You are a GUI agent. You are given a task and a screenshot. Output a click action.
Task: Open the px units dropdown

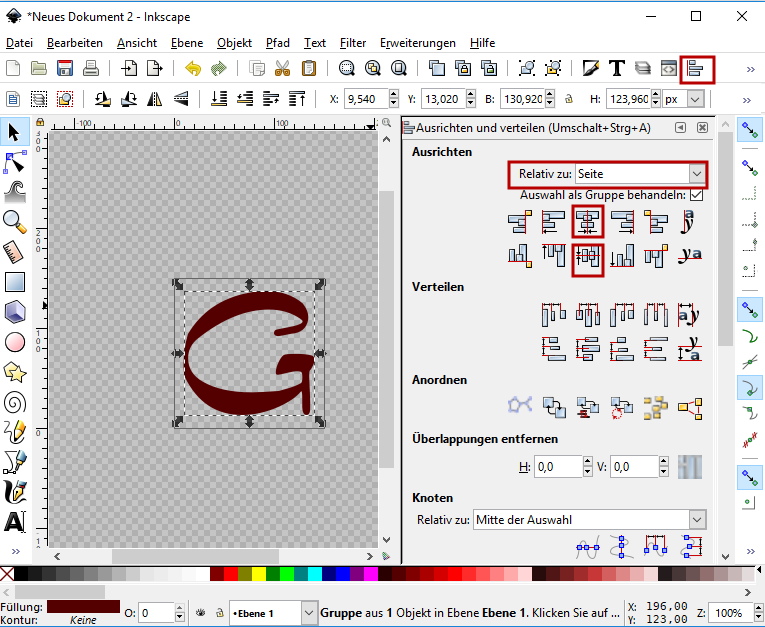coord(696,99)
